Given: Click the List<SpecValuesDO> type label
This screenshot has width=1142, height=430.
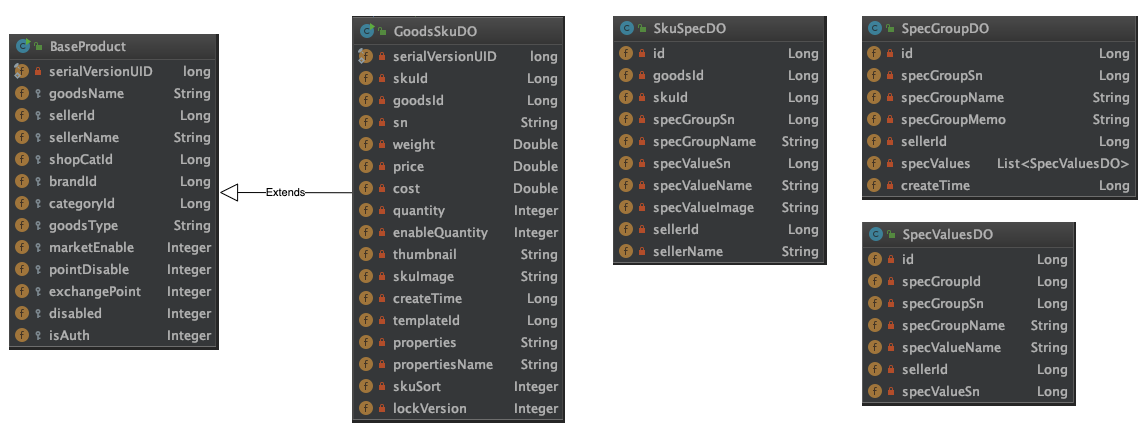Looking at the screenshot, I should (1063, 164).
